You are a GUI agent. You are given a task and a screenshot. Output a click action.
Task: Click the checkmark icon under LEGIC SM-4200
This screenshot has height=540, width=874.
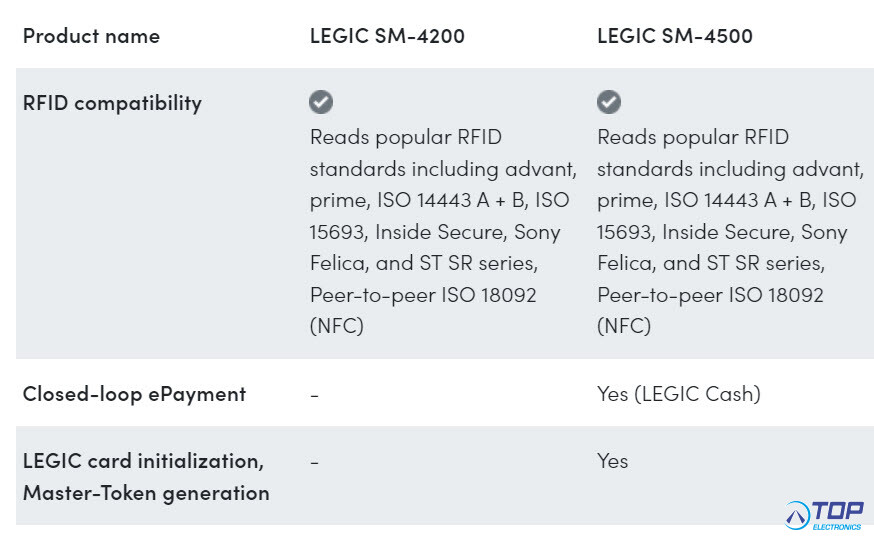click(321, 102)
